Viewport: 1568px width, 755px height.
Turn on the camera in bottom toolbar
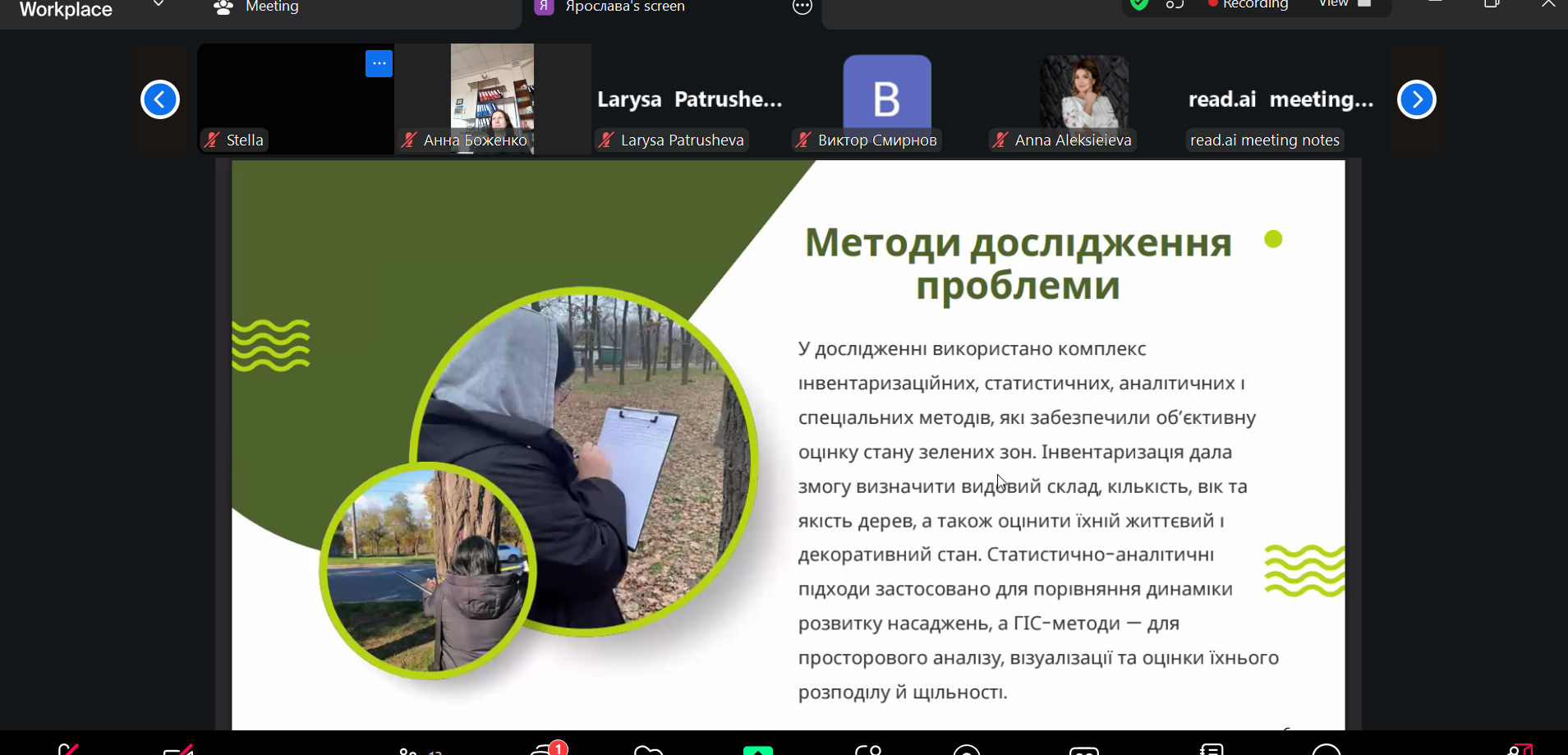[177, 749]
